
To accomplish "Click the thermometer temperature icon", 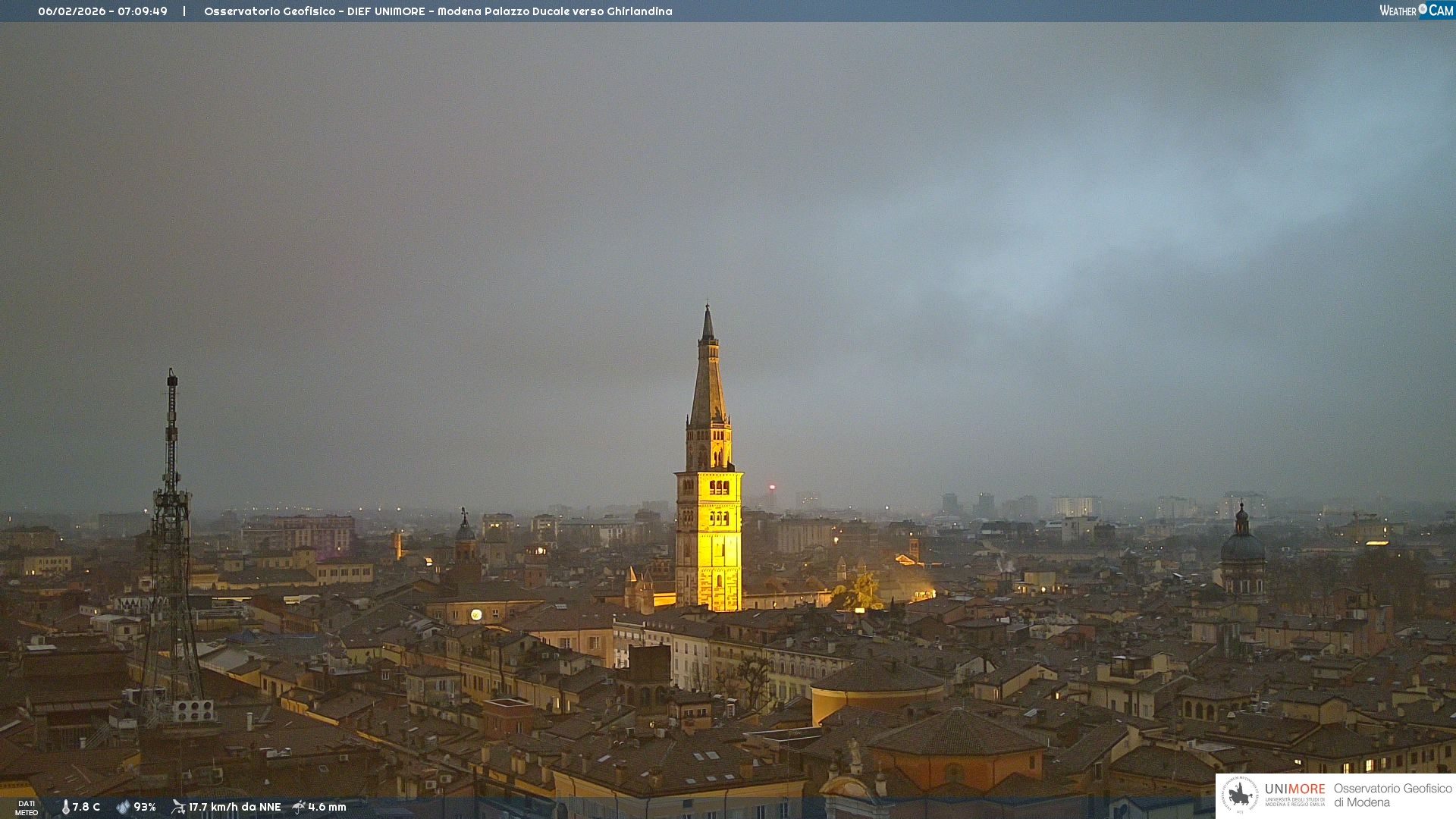I will [x=65, y=807].
